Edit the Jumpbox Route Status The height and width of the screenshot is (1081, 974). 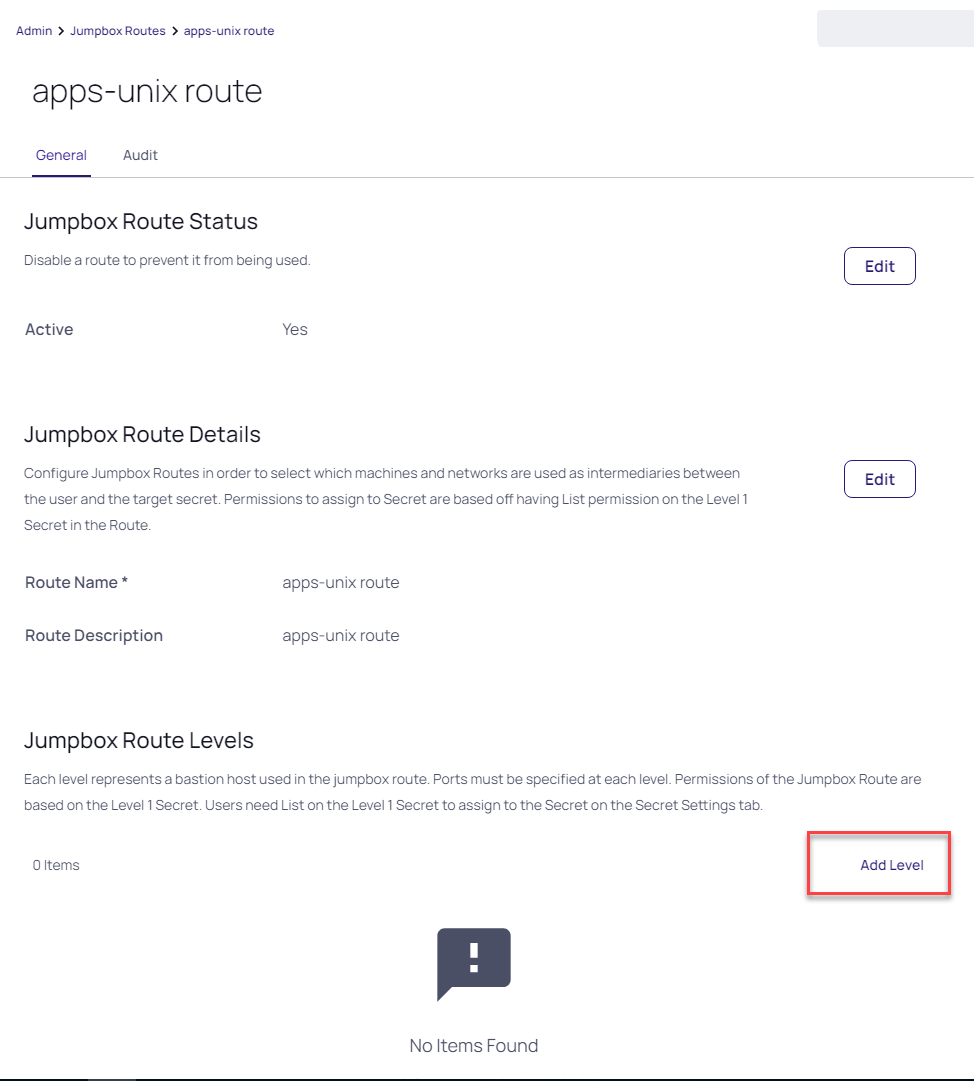[879, 266]
